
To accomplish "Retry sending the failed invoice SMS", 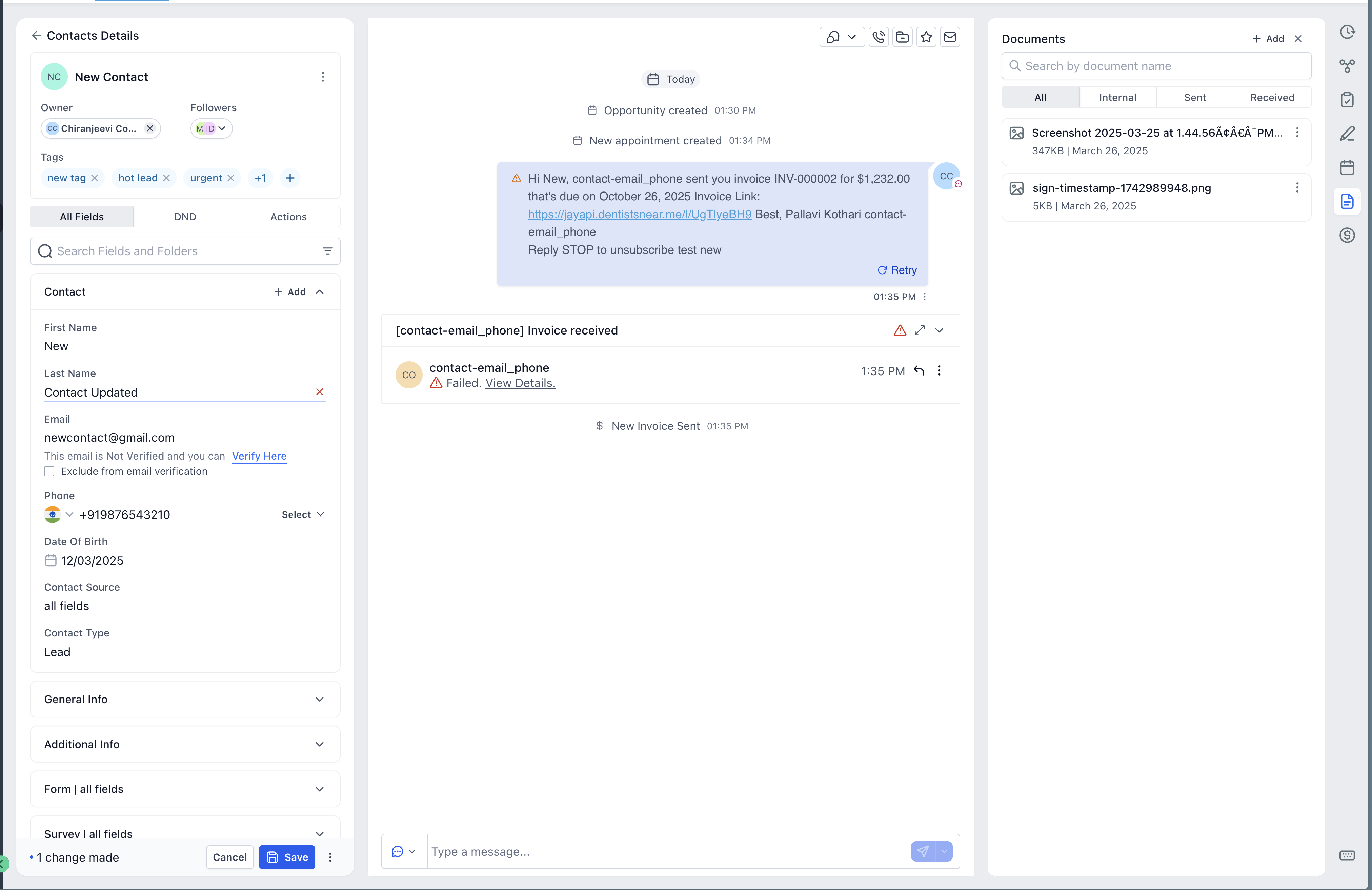I will 897,270.
